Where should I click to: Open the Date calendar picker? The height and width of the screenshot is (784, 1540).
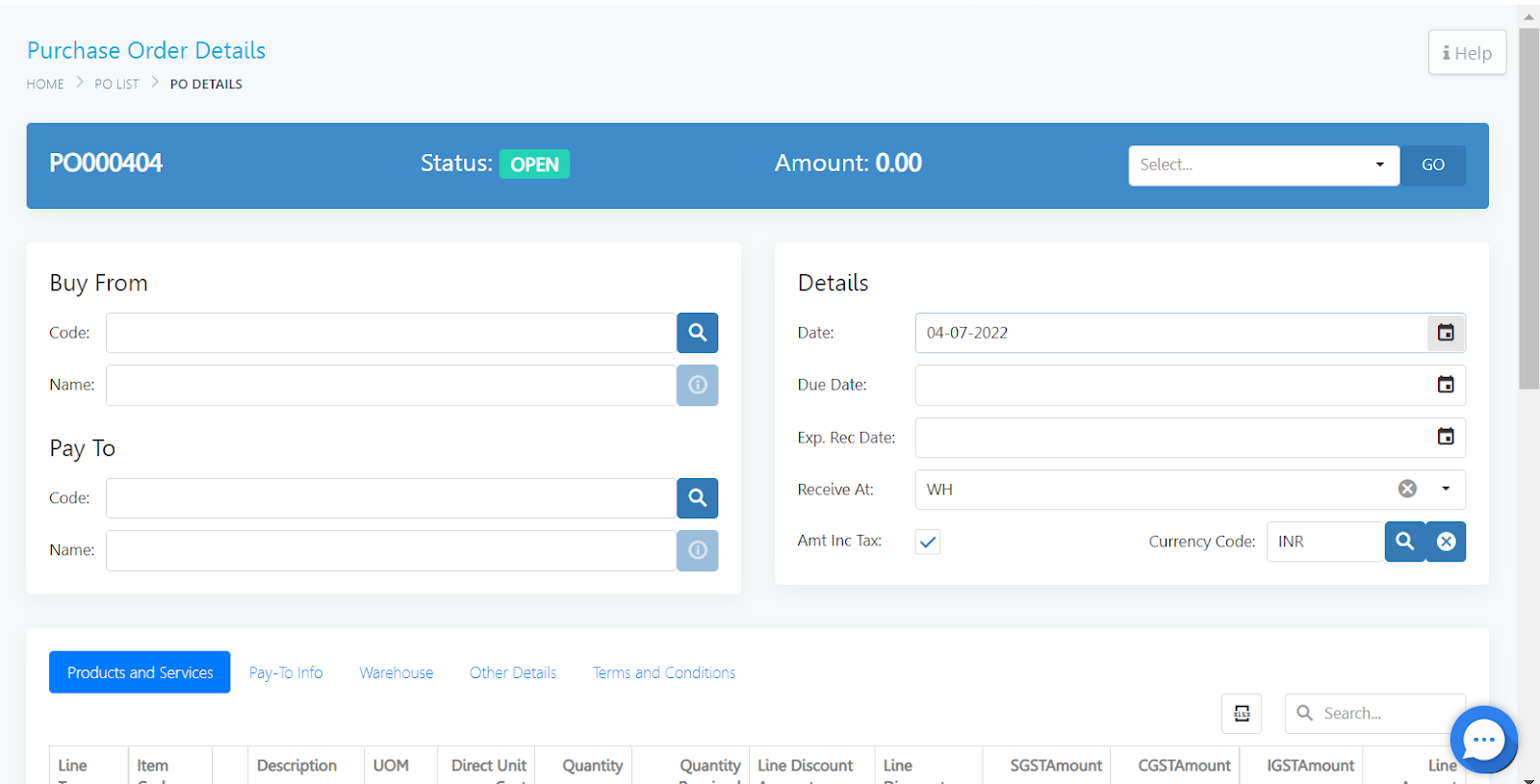(x=1446, y=333)
